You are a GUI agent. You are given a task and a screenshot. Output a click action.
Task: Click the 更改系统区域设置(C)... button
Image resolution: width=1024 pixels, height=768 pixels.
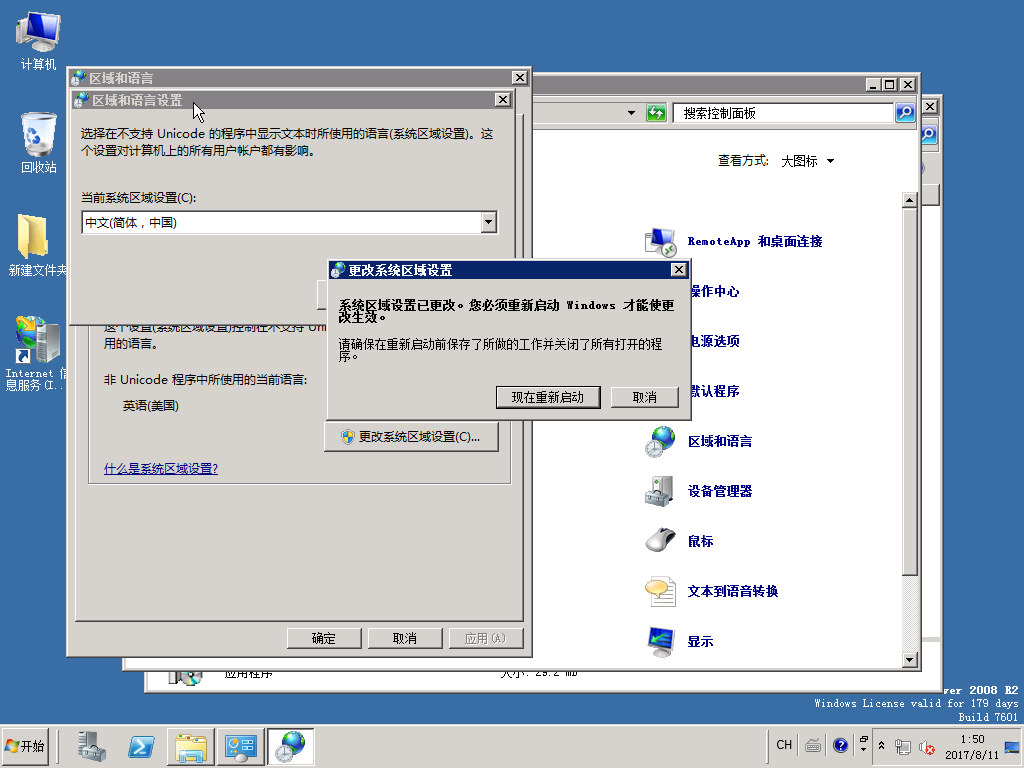pos(411,436)
